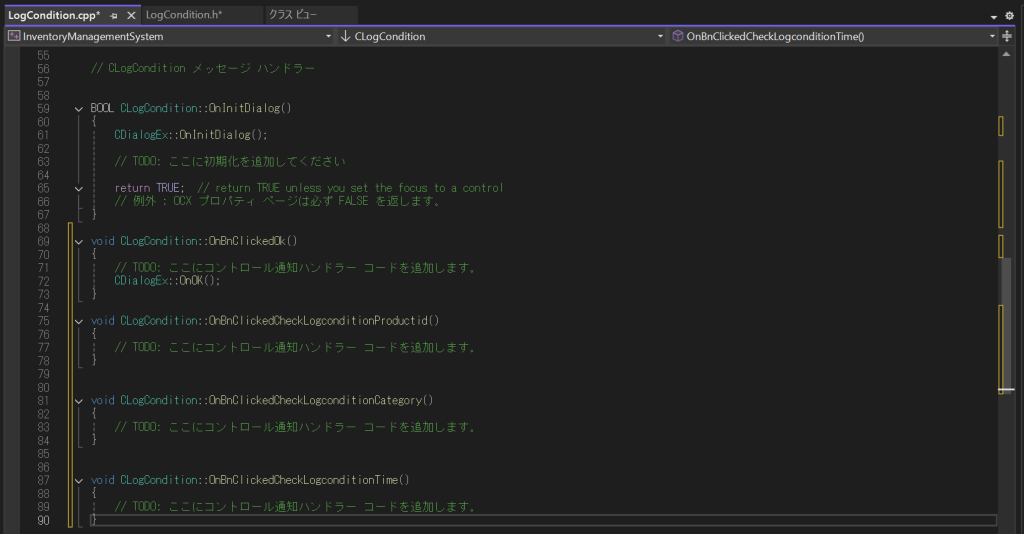Pin the LogCondition.cpp tab
This screenshot has height=534, width=1024.
(114, 16)
